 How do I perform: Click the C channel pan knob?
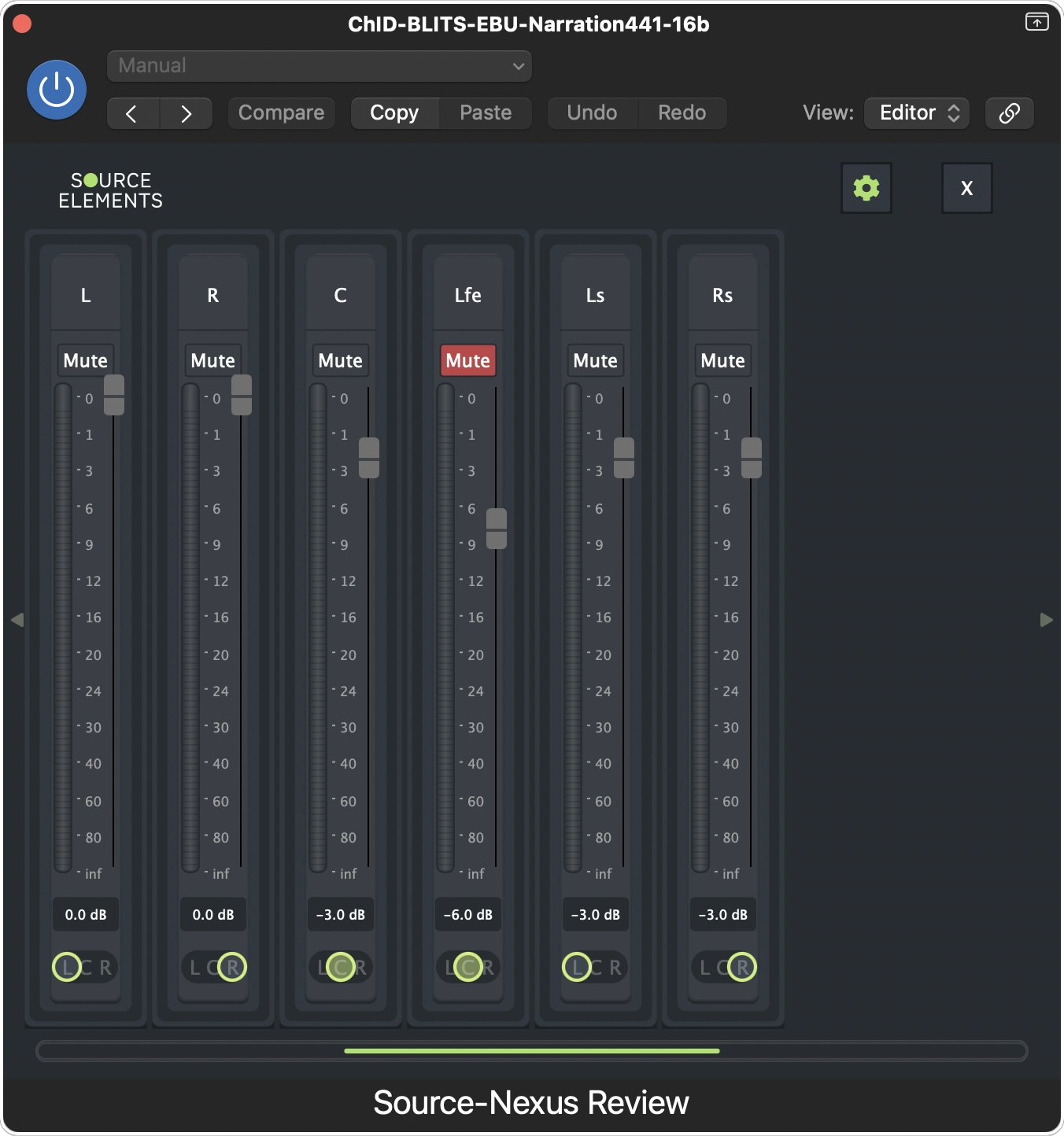pyautogui.click(x=341, y=967)
